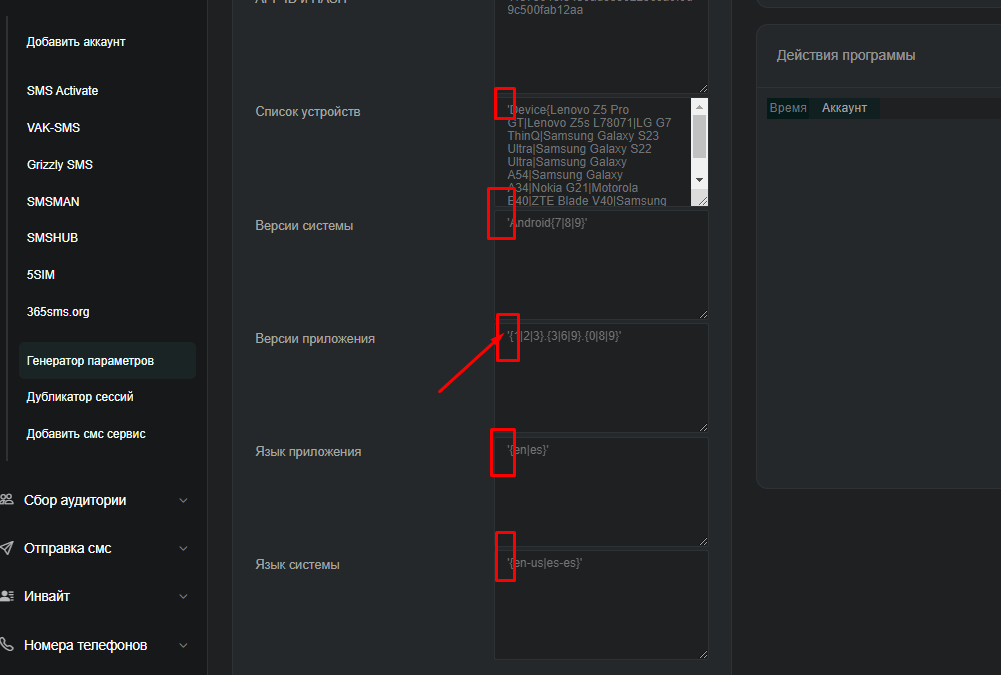Click resize handle of Язык системы textarea

tap(702, 653)
